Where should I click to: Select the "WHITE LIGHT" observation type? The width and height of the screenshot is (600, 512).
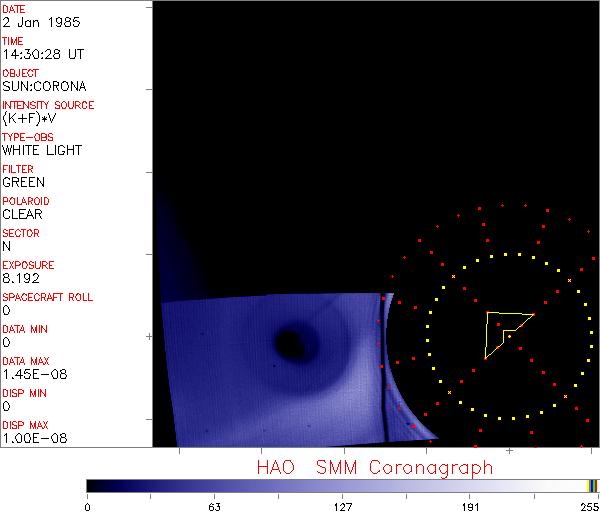tap(42, 150)
